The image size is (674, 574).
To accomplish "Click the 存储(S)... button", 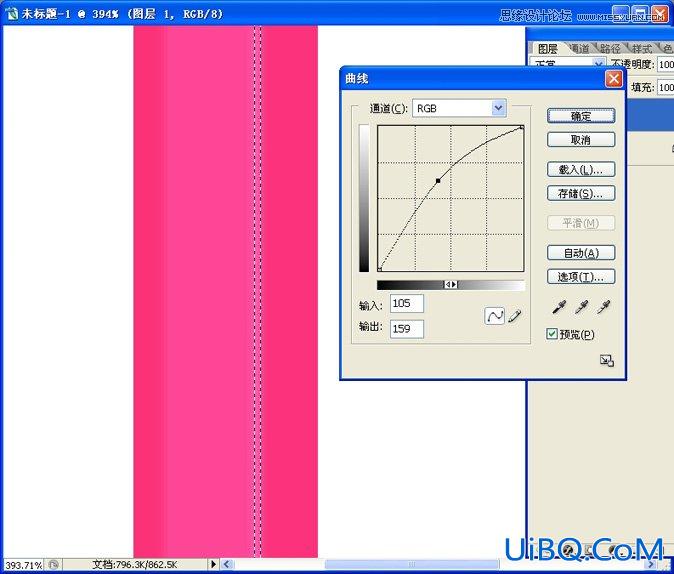I will tap(581, 193).
